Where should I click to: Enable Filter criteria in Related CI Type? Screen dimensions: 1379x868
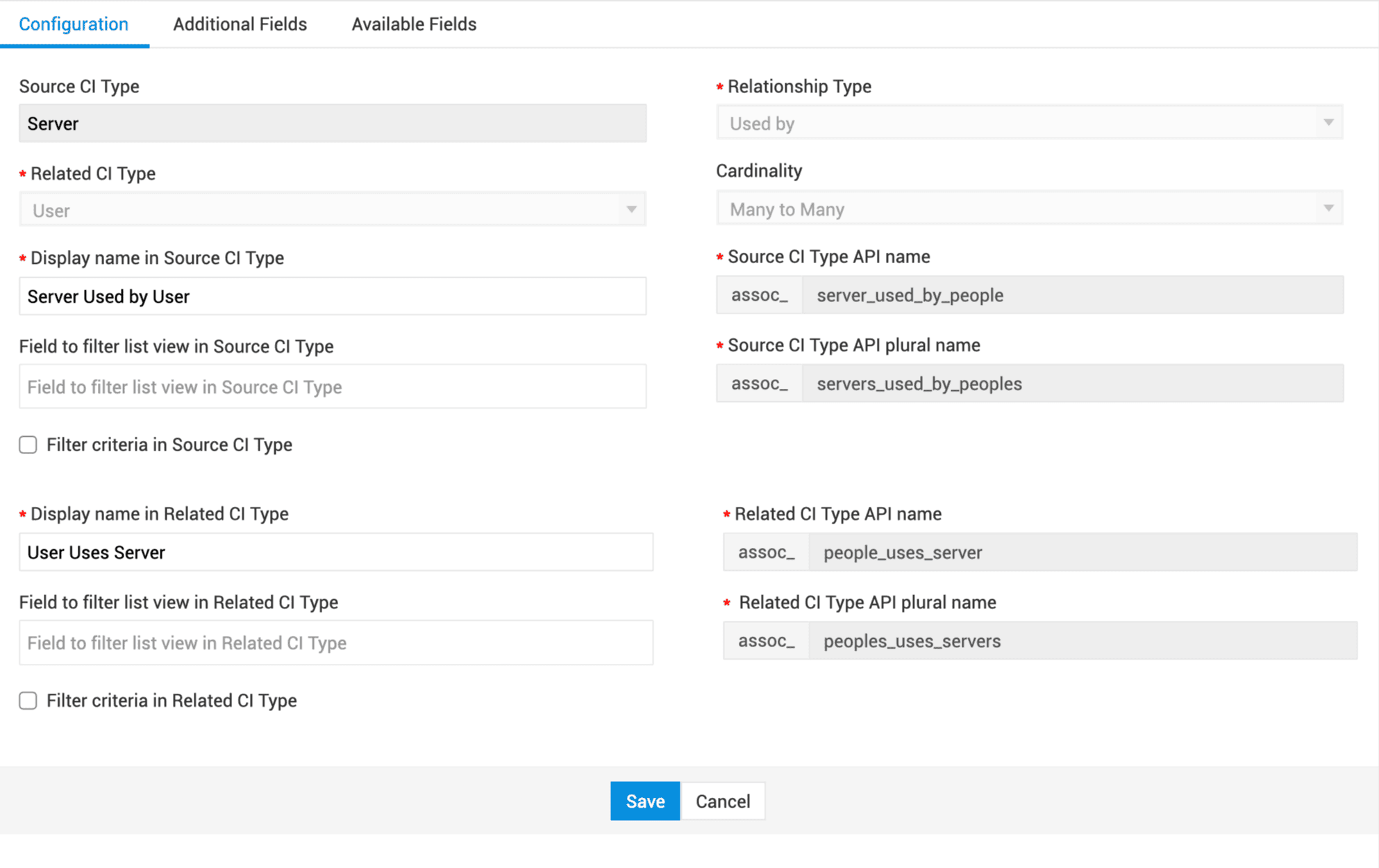28,701
